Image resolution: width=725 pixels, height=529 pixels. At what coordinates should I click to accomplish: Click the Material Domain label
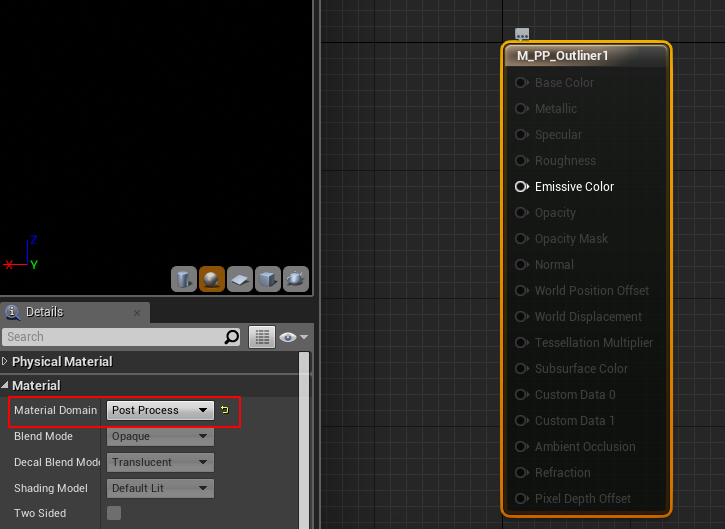tap(55, 410)
